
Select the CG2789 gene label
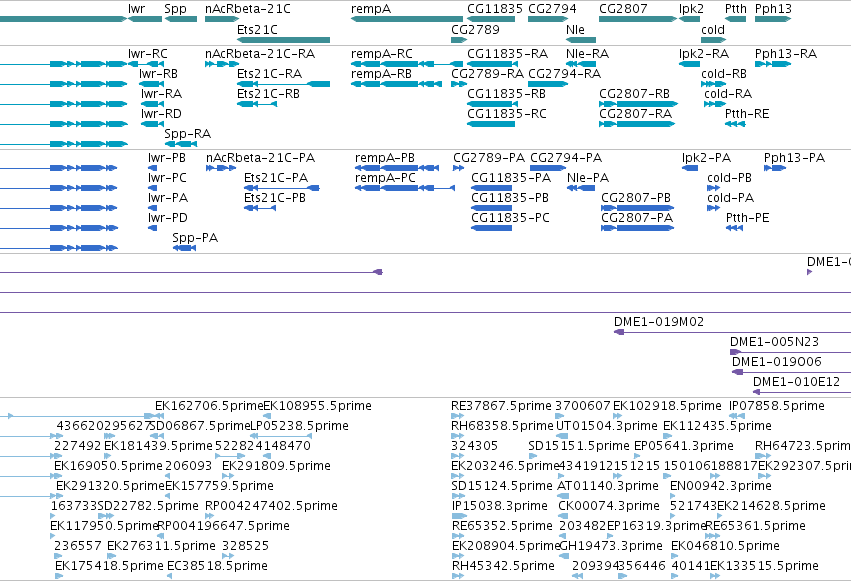tap(475, 30)
